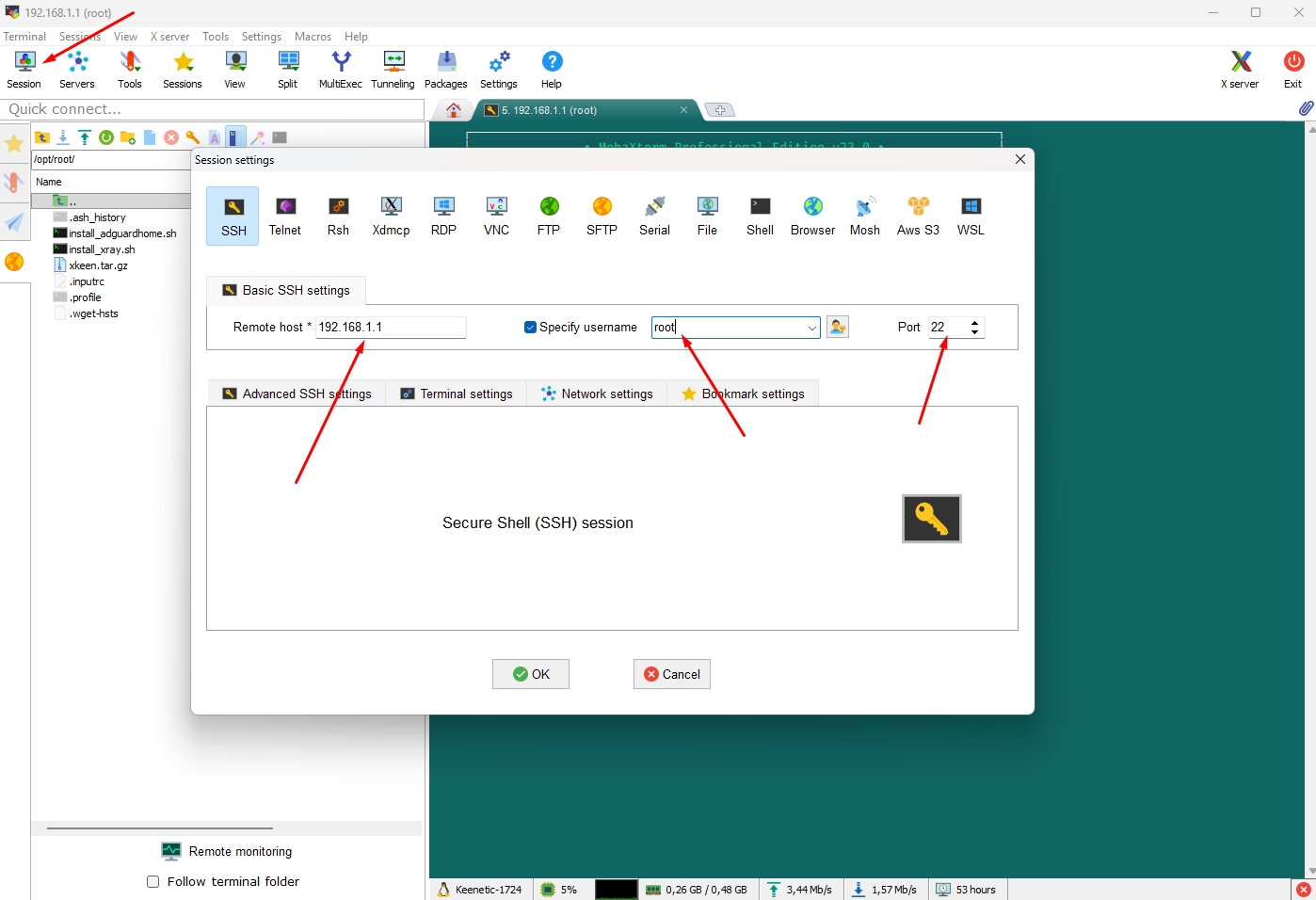Start a WSL session type
Image resolution: width=1316 pixels, height=900 pixels.
pos(970,216)
